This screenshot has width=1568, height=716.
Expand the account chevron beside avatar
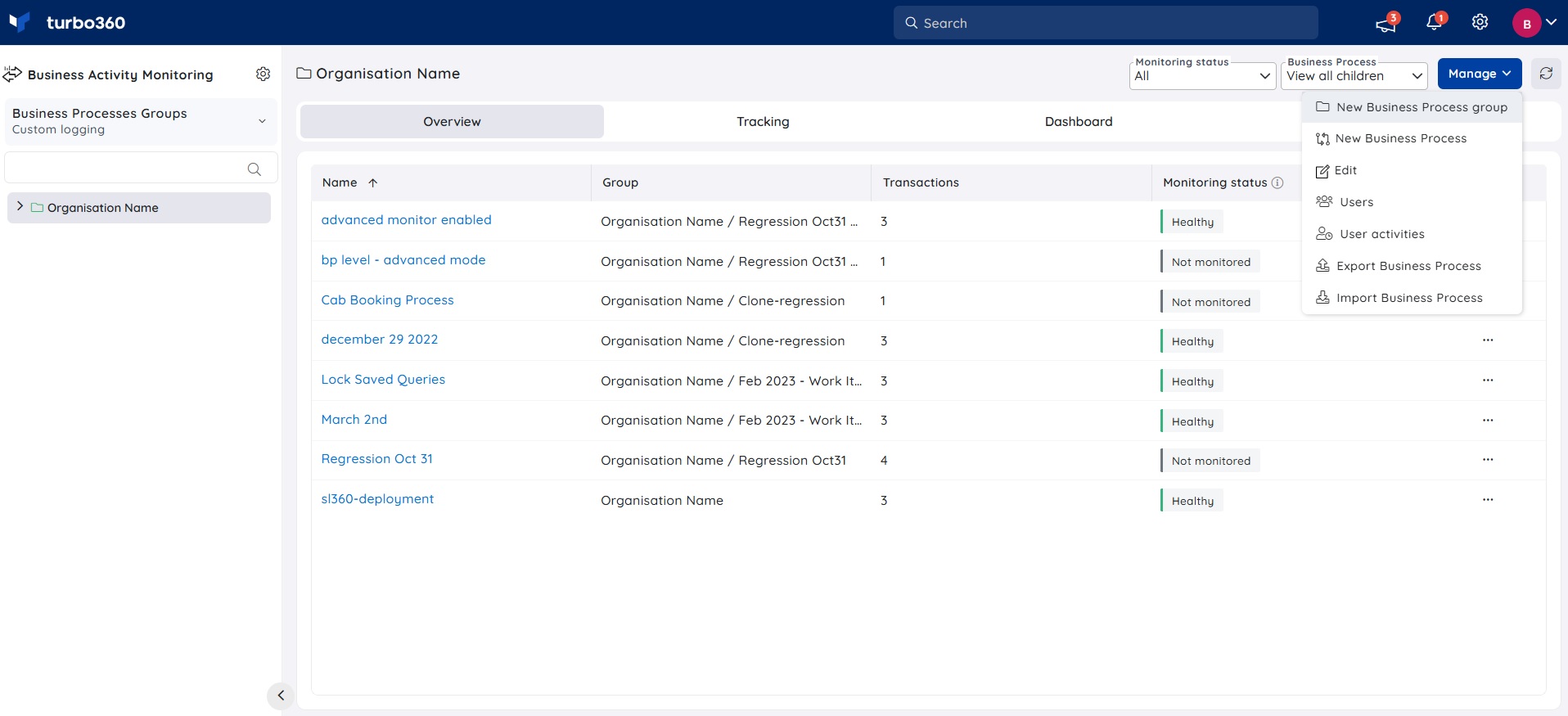coord(1551,22)
